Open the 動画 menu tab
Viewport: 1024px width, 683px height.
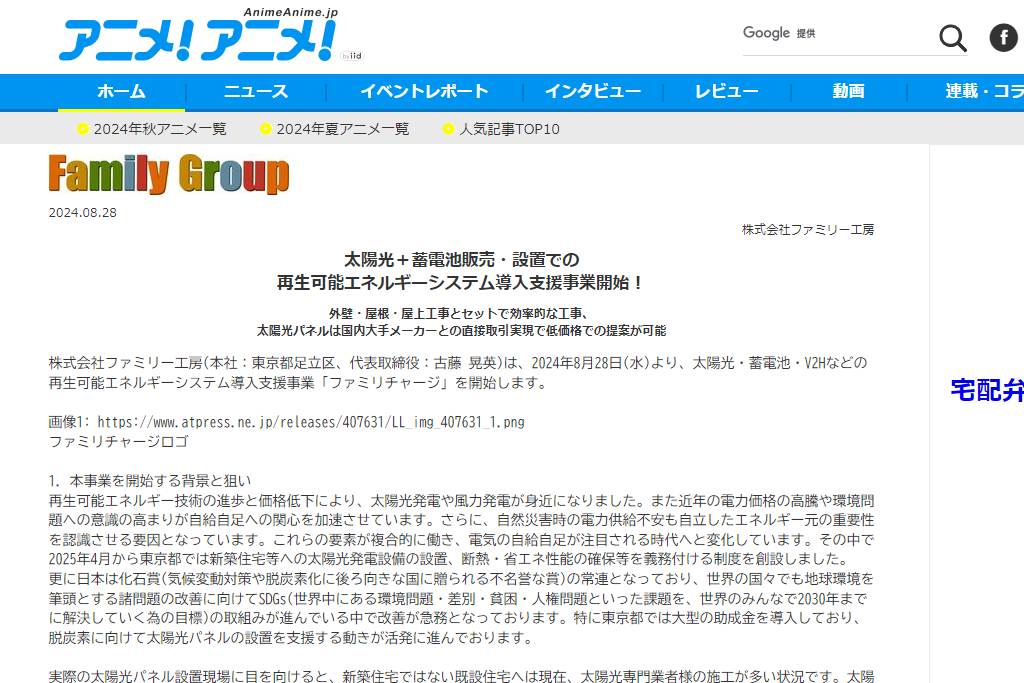[848, 91]
